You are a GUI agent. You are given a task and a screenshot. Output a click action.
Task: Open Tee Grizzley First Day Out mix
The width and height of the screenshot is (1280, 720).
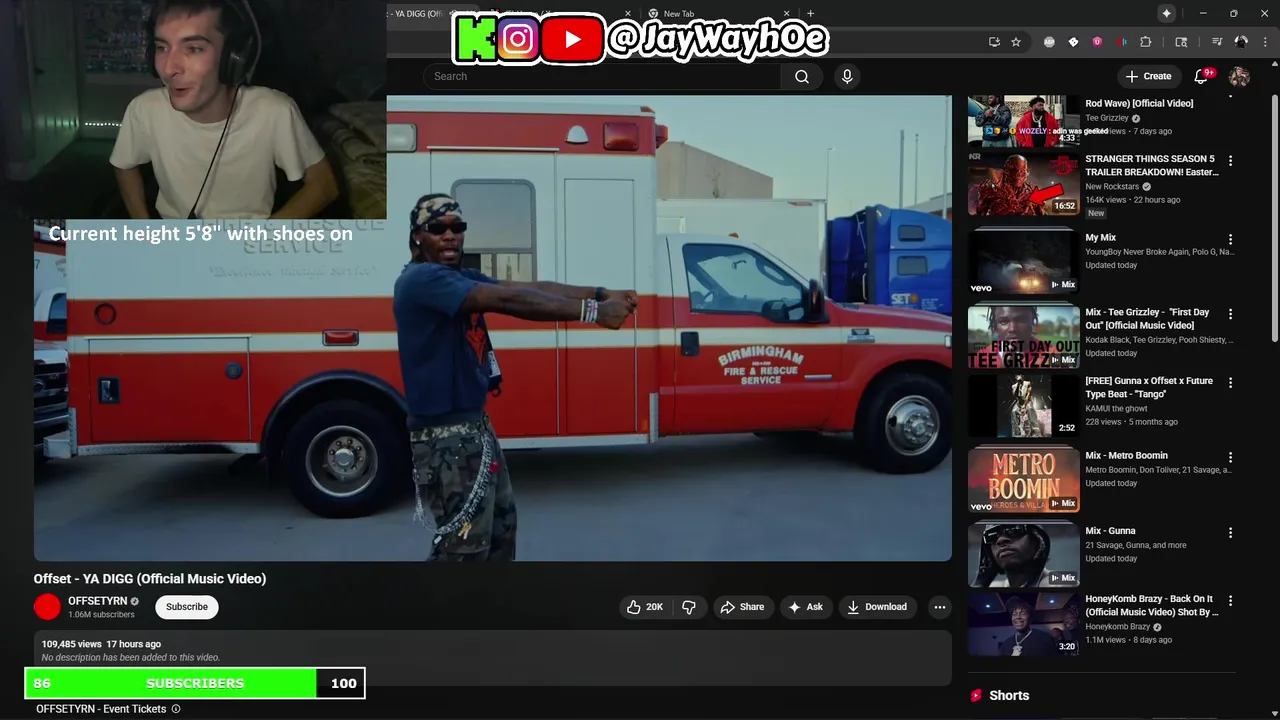(x=1023, y=337)
